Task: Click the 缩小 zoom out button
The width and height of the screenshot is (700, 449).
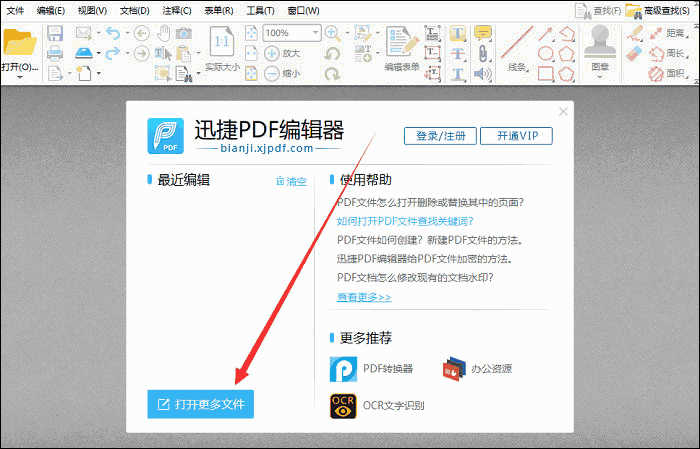Action: [x=282, y=73]
